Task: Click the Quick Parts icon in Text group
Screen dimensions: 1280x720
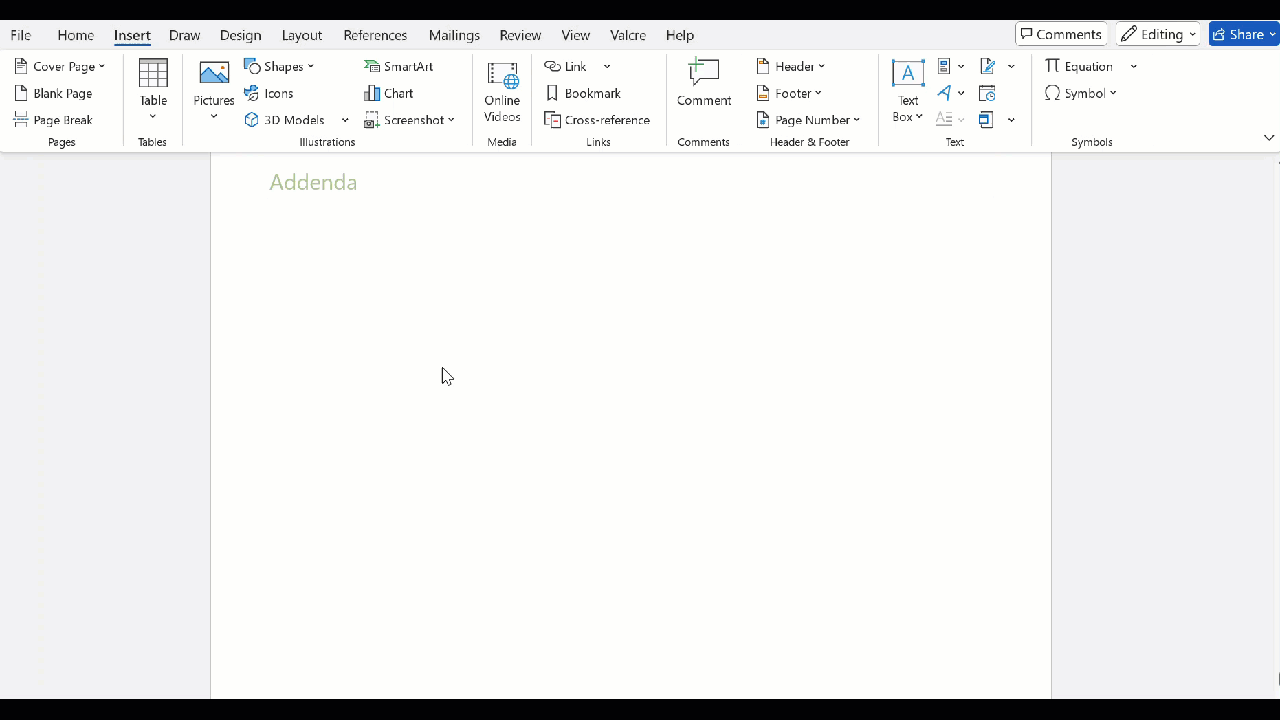Action: 944,66
